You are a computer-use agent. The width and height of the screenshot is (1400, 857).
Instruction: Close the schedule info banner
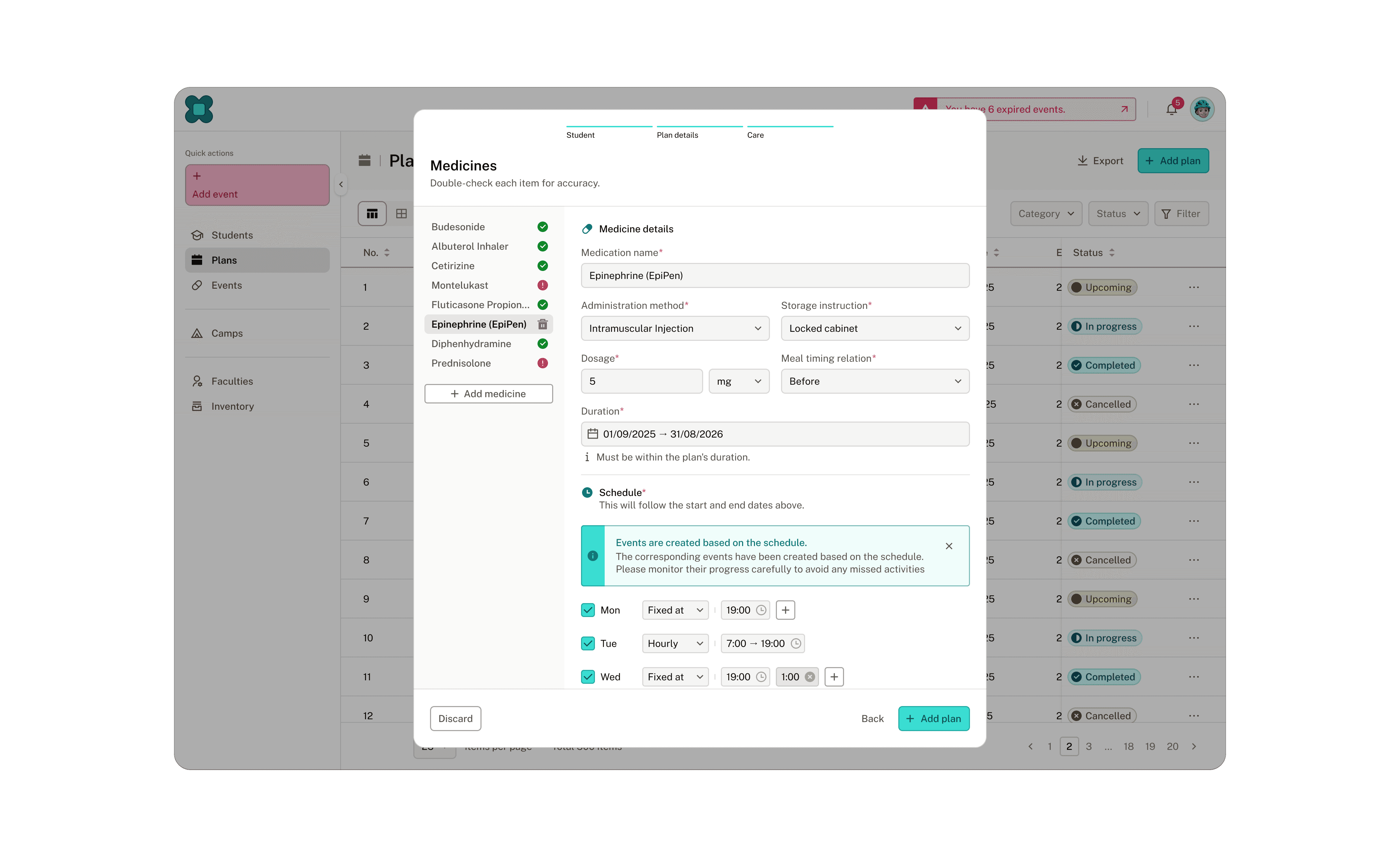[948, 546]
